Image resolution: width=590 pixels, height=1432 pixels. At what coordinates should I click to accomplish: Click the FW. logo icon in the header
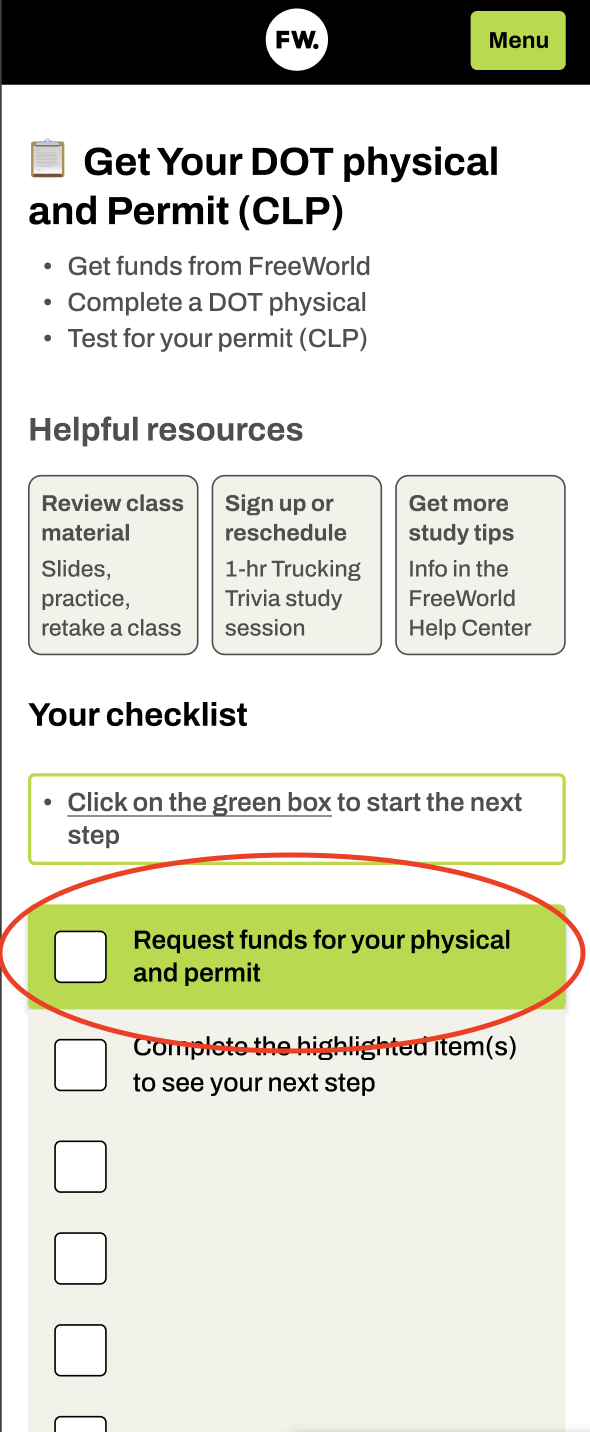coord(296,39)
